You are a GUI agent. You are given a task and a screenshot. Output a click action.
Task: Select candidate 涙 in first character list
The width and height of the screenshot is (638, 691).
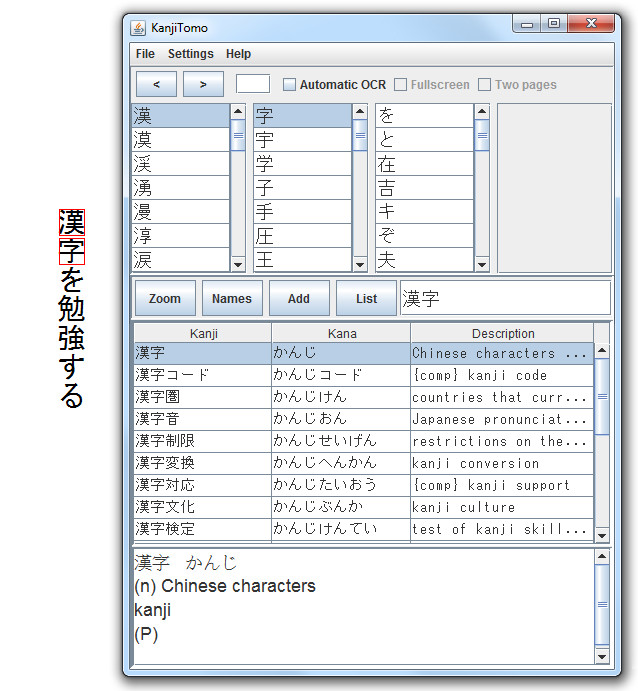(x=180, y=259)
